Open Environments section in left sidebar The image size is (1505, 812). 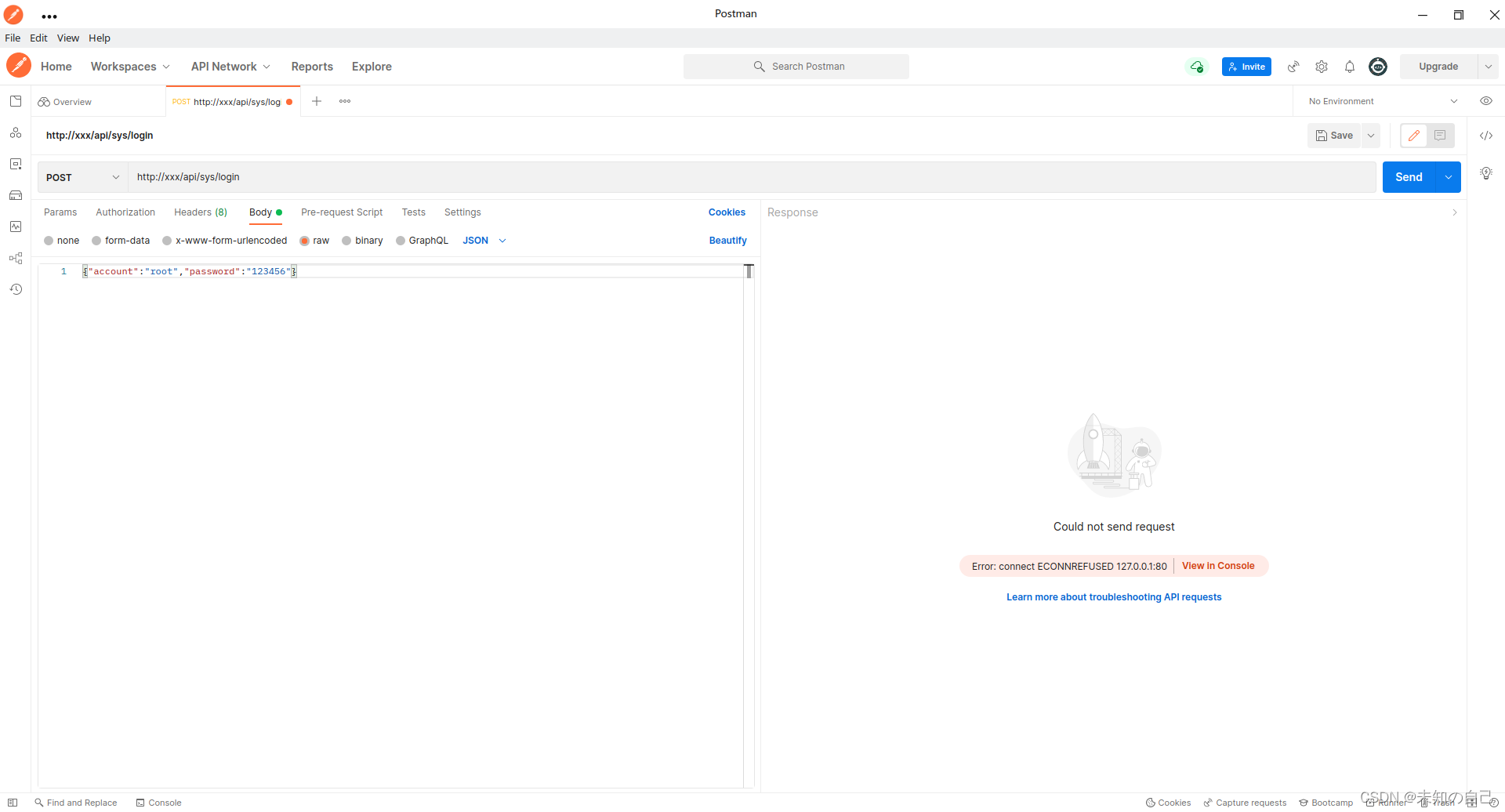[x=16, y=164]
